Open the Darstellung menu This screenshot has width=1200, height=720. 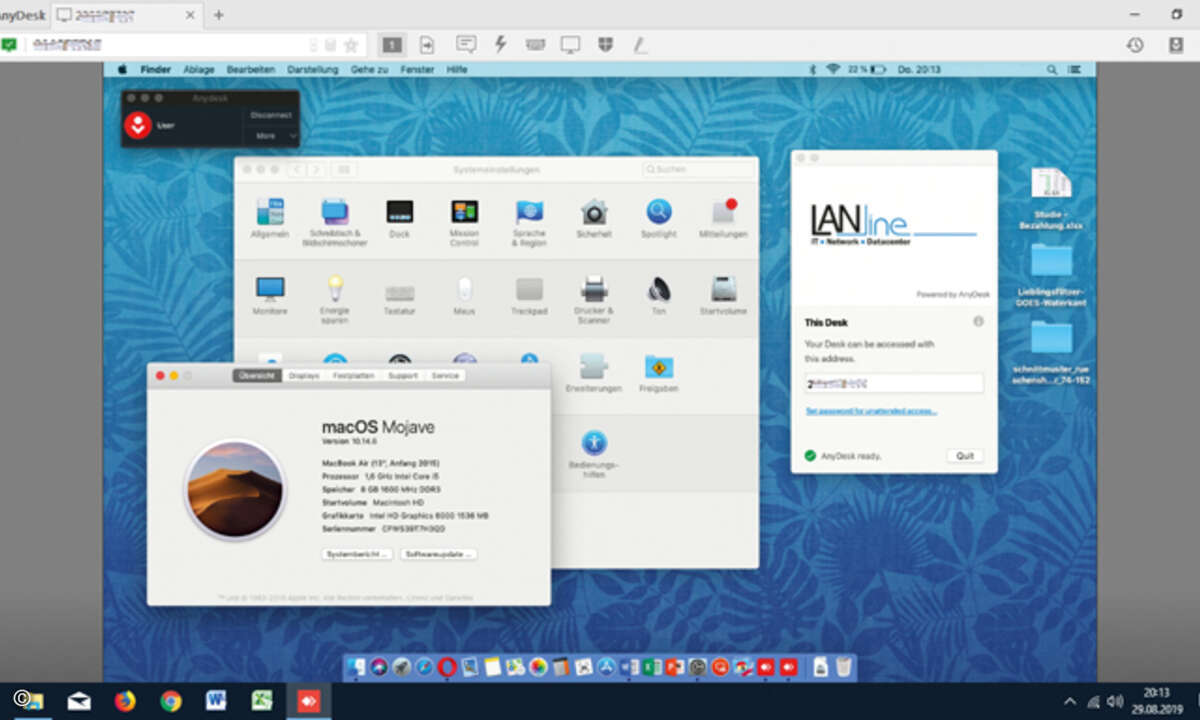pyautogui.click(x=313, y=70)
